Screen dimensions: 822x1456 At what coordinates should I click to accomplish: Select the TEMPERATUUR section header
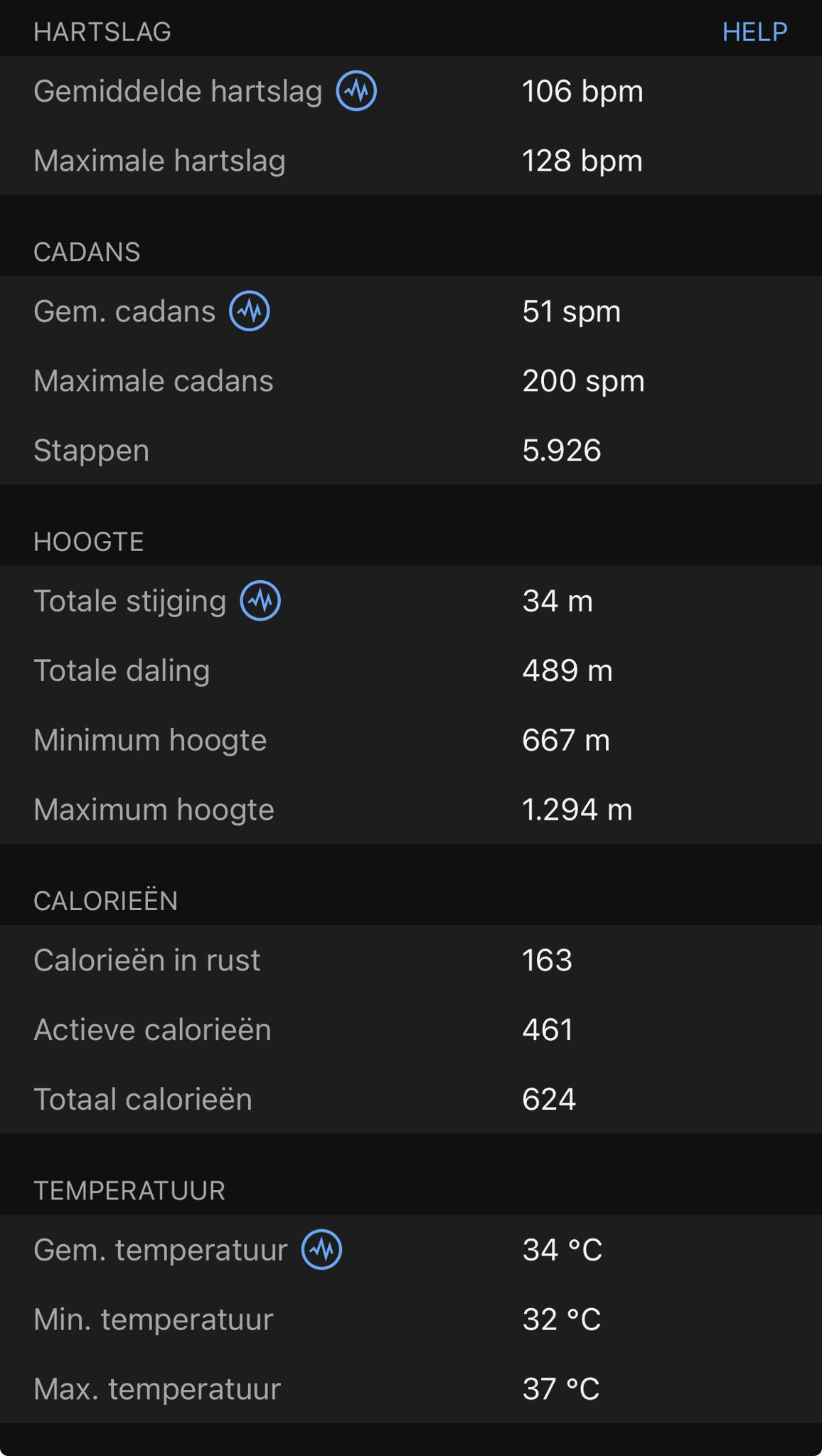pyautogui.click(x=129, y=1191)
